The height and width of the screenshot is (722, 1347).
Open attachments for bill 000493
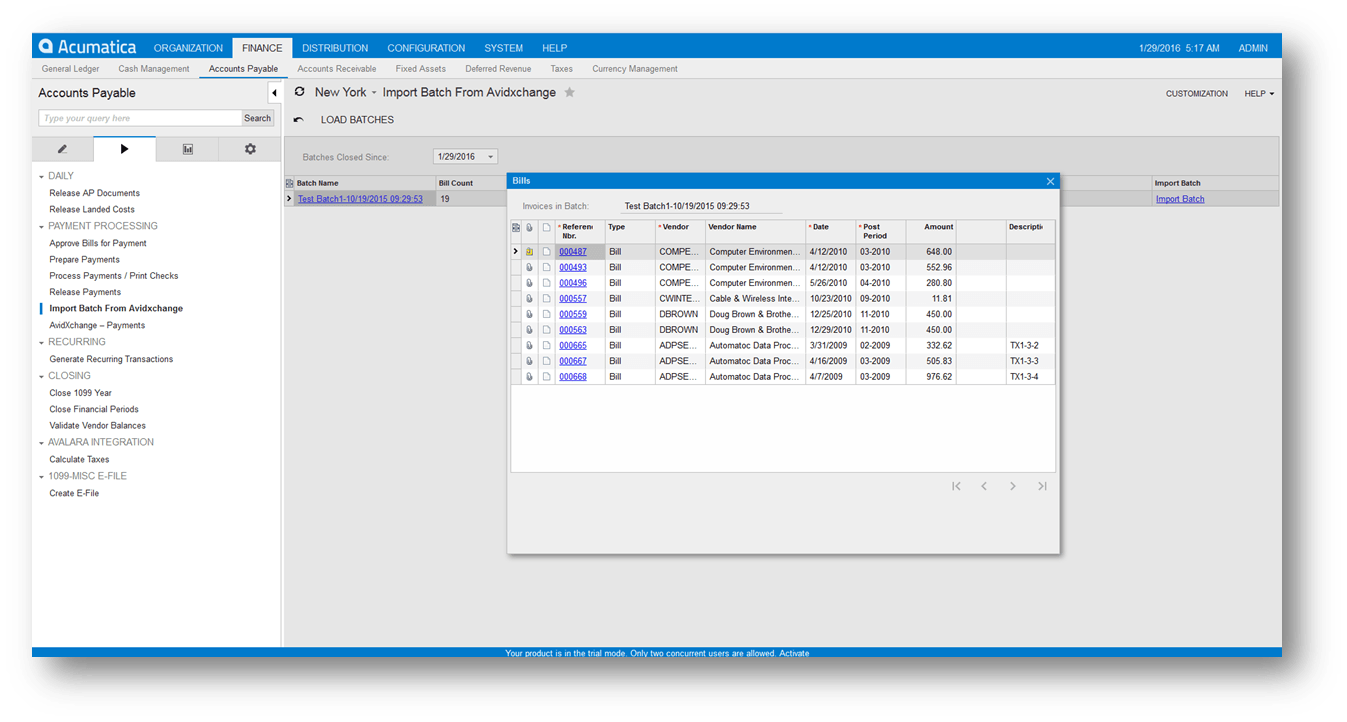tap(530, 268)
